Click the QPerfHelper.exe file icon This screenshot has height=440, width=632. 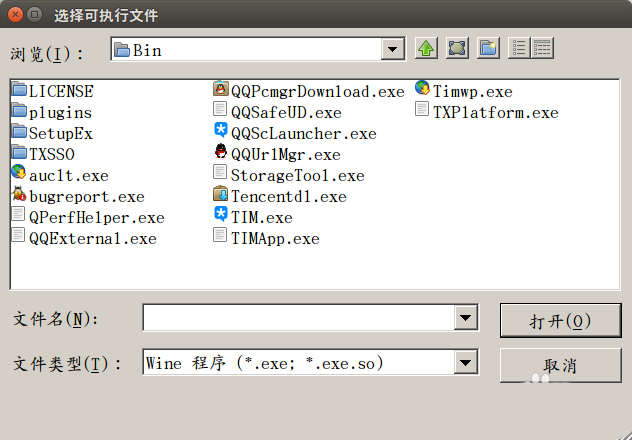pyautogui.click(x=18, y=214)
